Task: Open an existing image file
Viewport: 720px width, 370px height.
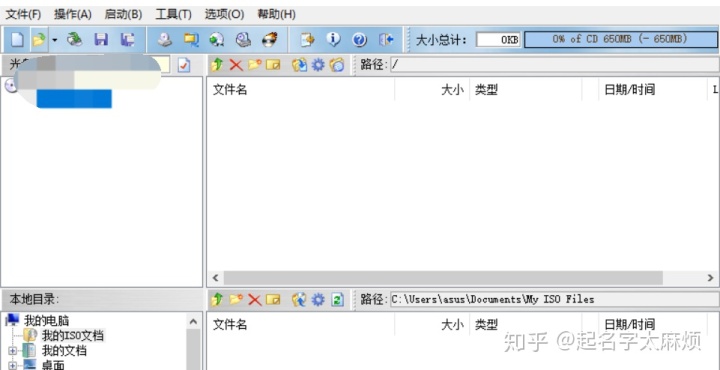Action: coord(39,40)
